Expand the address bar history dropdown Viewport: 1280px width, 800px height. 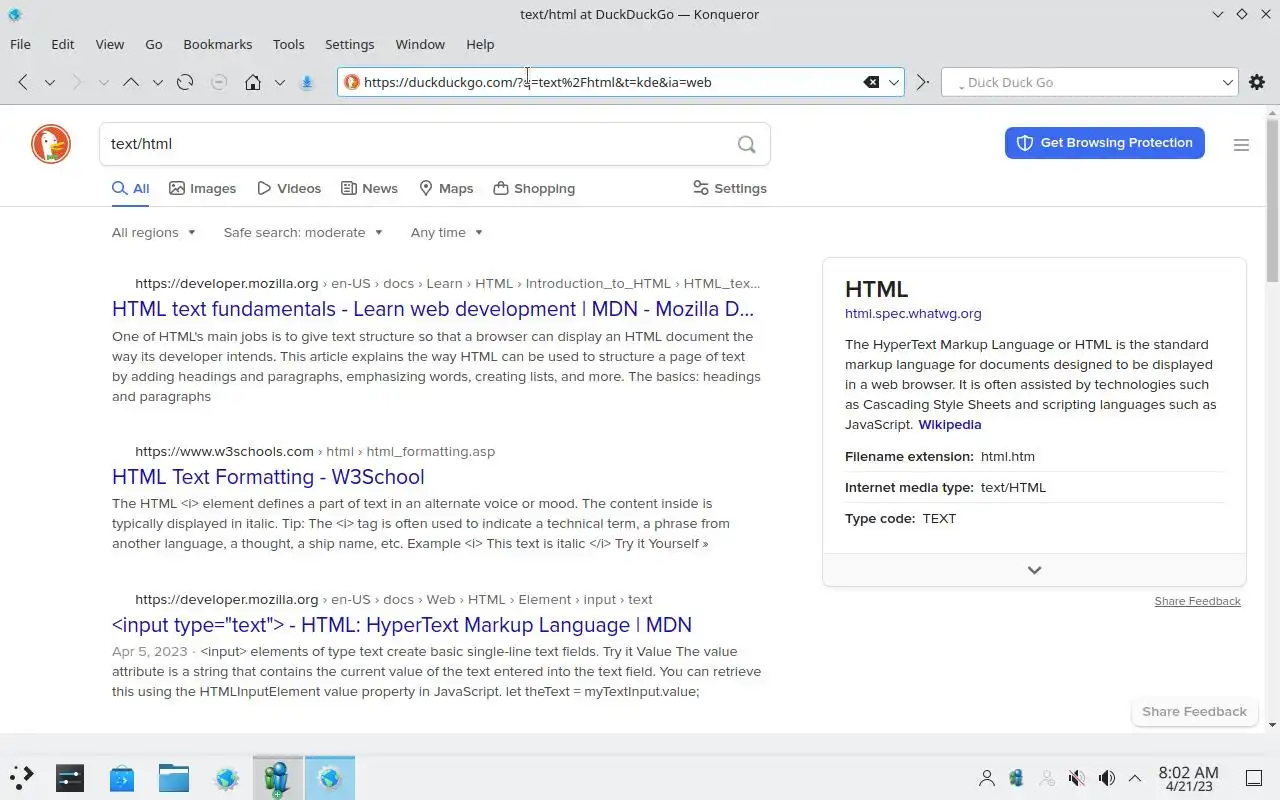(894, 82)
